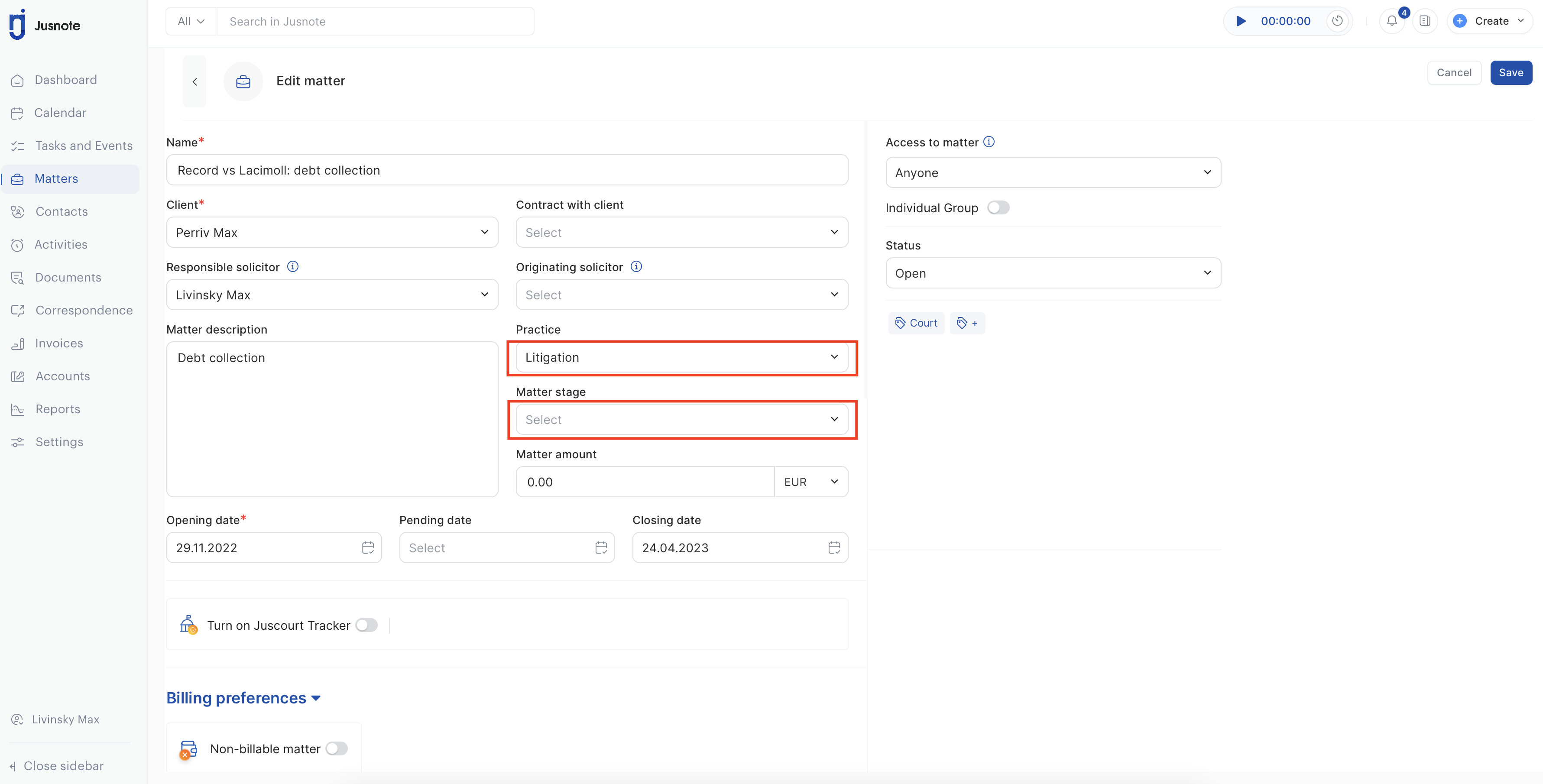
Task: Click the Jusnote logo icon
Action: (17, 25)
